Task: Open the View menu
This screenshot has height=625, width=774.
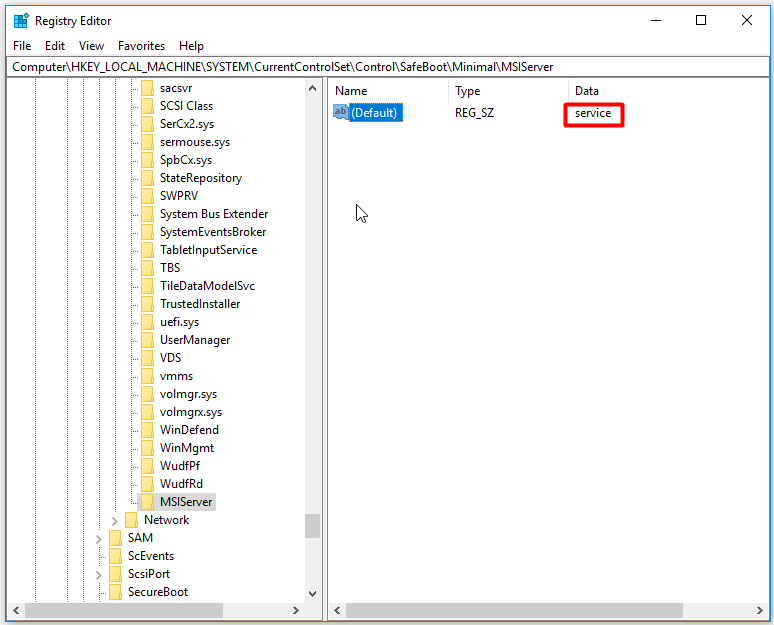Action: [x=91, y=46]
